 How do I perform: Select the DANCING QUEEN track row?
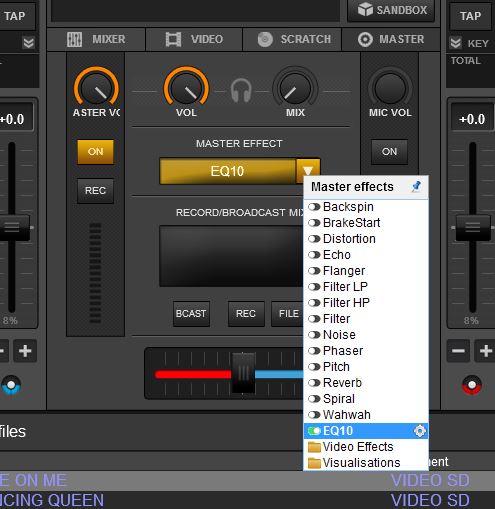click(x=247, y=500)
